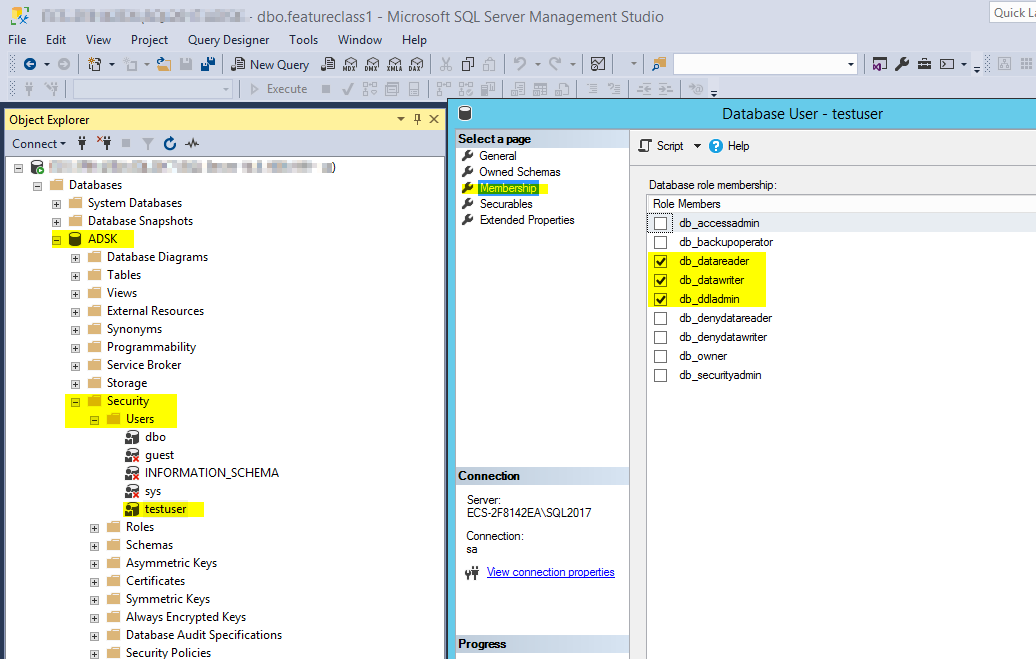Select the Owned Schemas page
Viewport: 1036px width, 659px height.
pos(519,172)
